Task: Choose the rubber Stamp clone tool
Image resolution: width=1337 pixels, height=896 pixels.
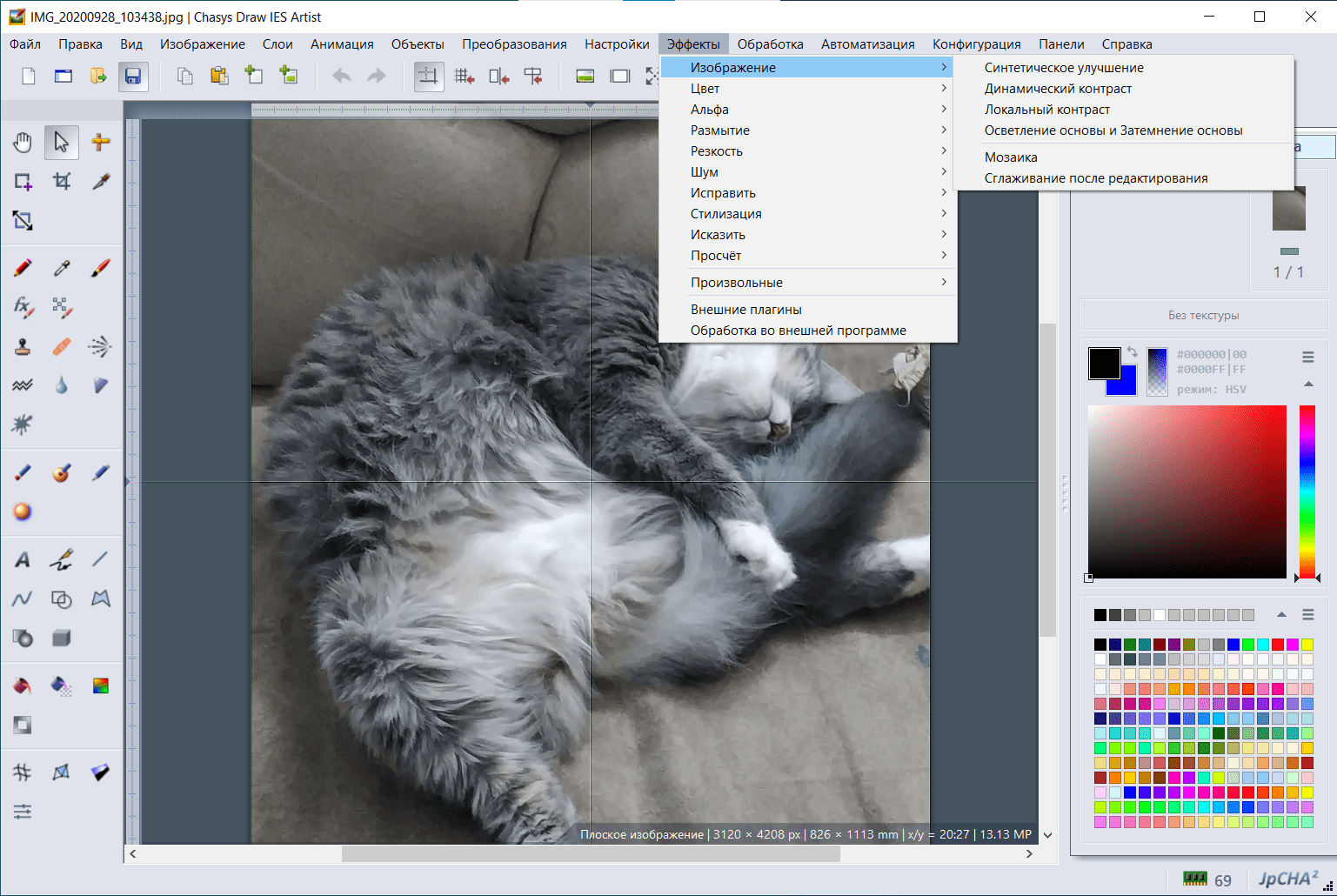Action: [23, 346]
